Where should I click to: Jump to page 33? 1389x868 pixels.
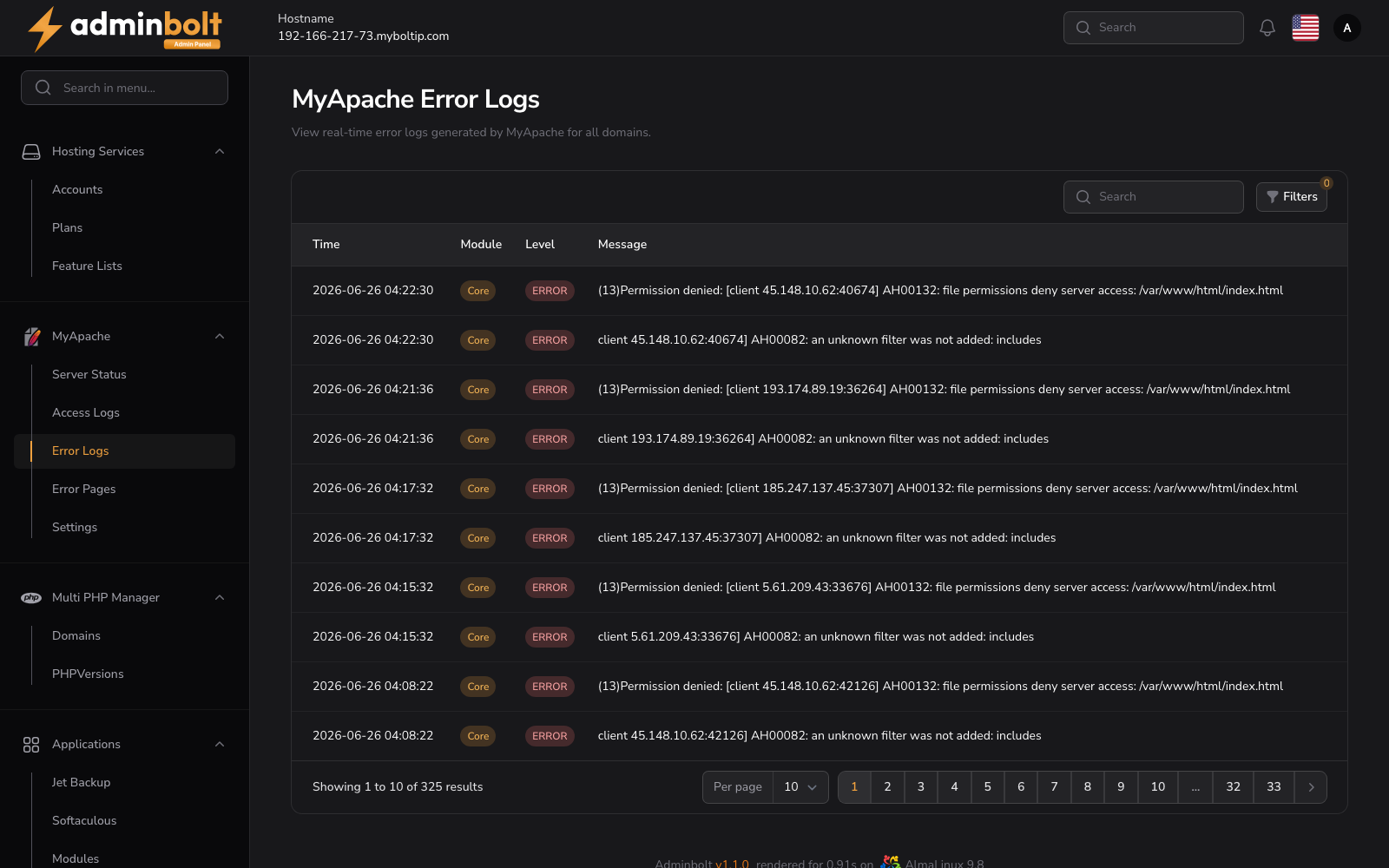(x=1274, y=787)
